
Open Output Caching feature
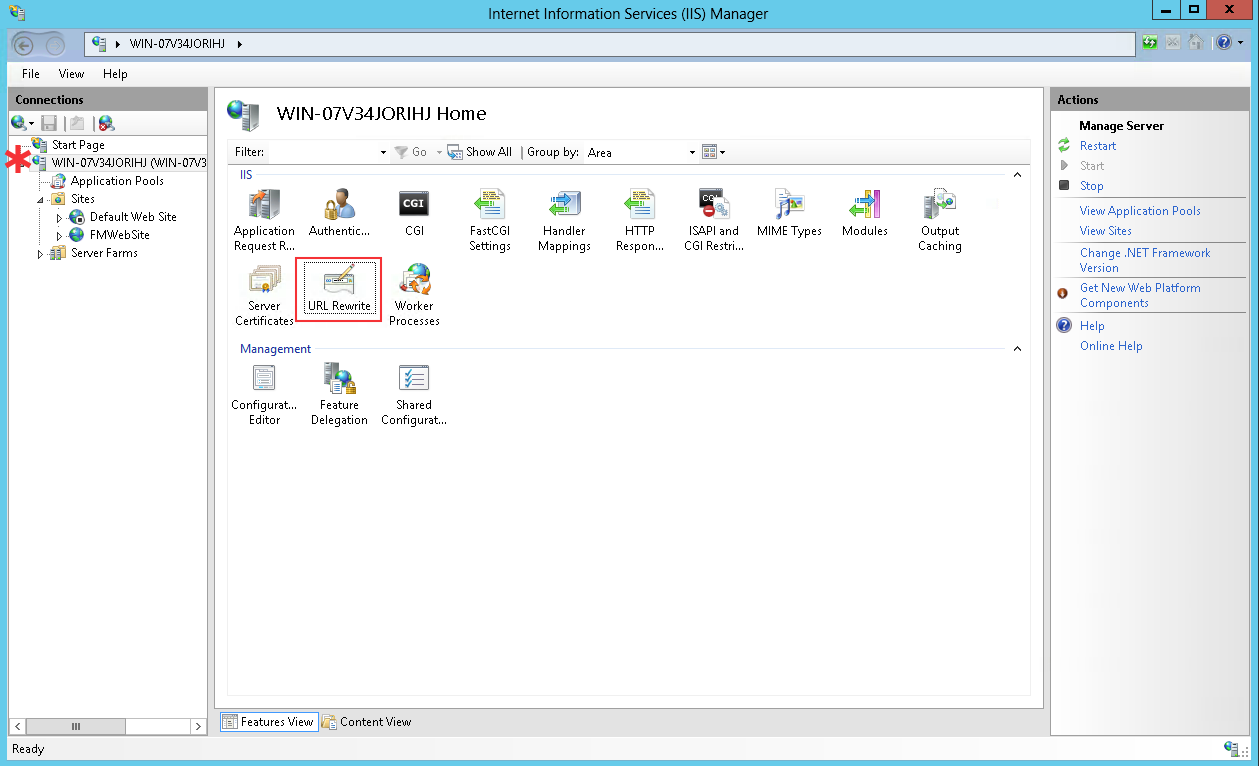point(940,220)
